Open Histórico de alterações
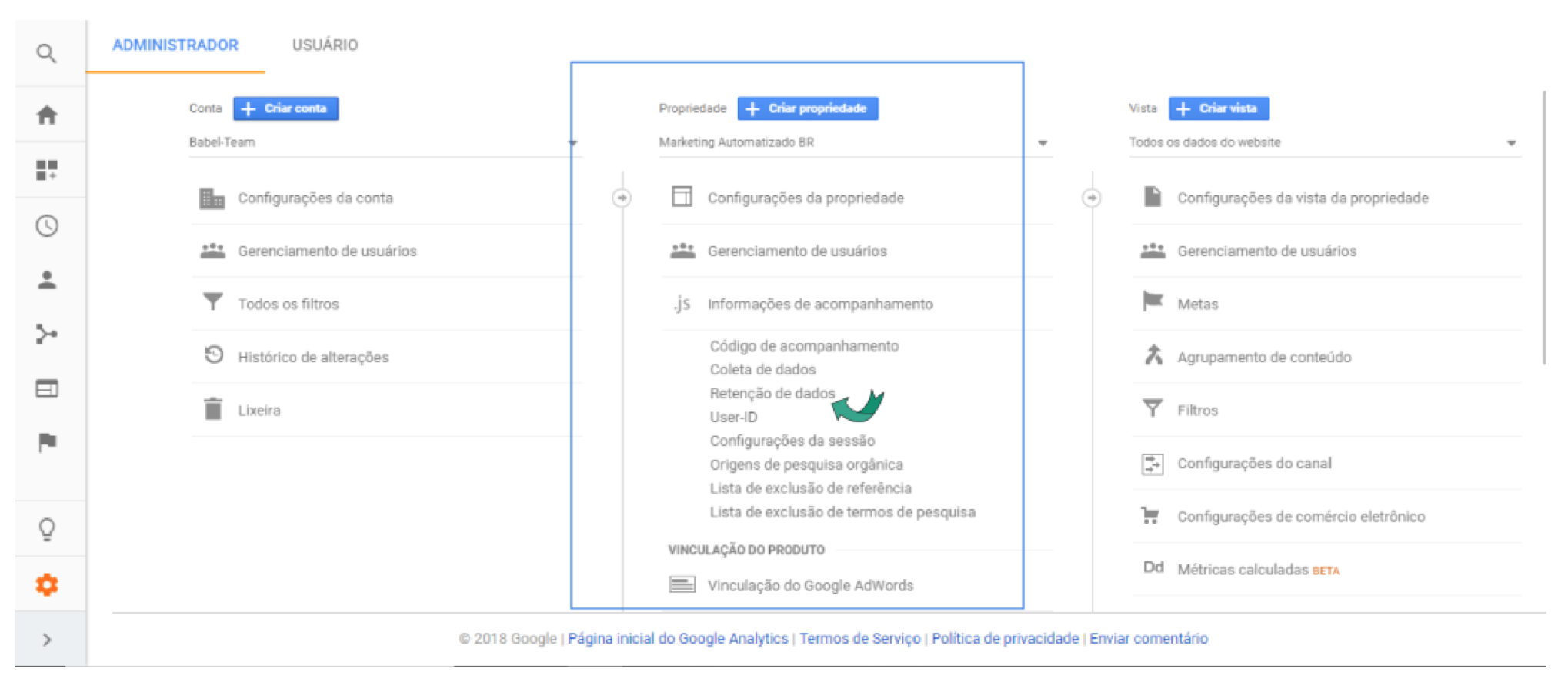This screenshot has width=1568, height=692. pos(312,357)
